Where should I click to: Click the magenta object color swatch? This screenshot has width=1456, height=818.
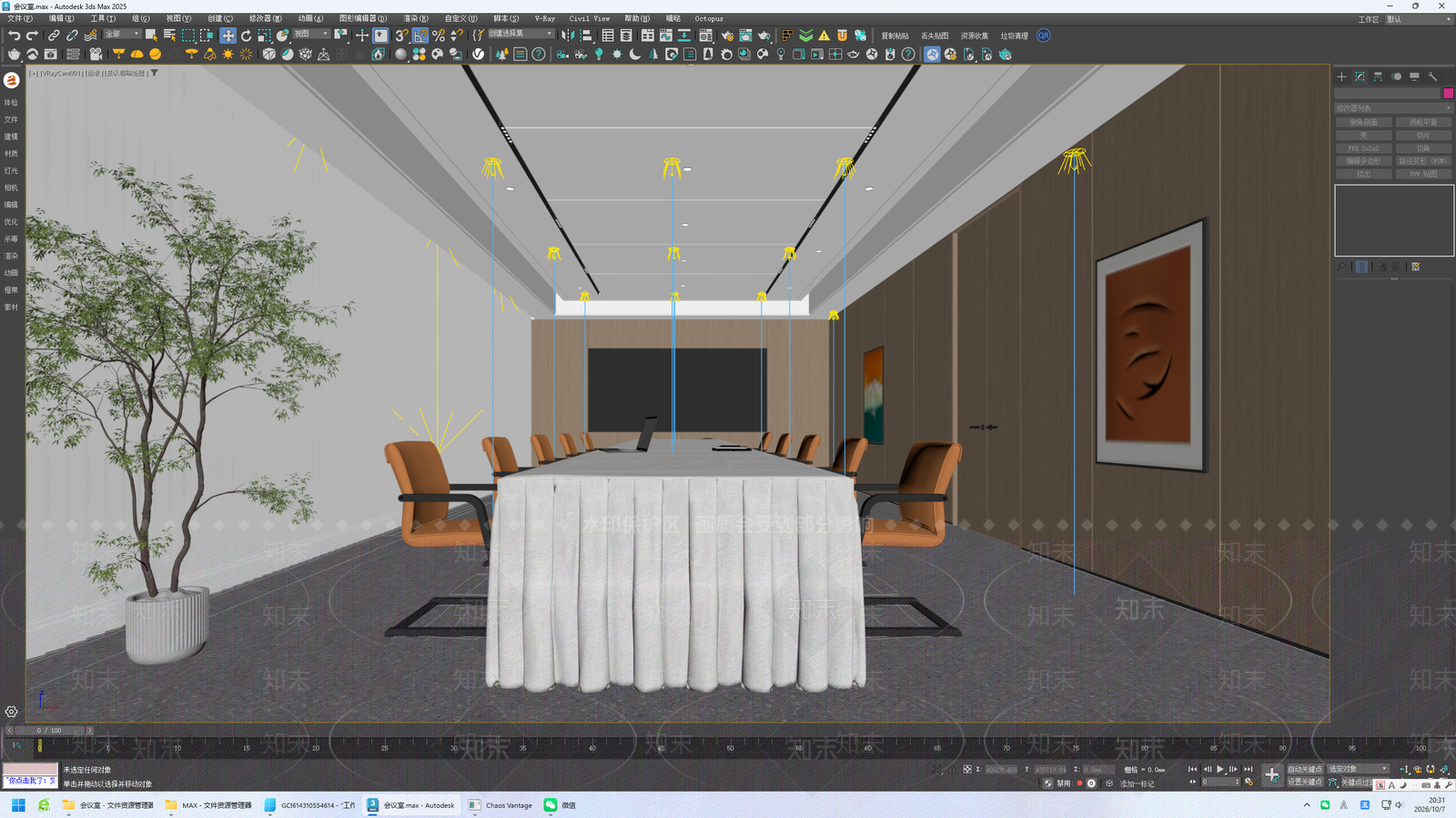1448,93
